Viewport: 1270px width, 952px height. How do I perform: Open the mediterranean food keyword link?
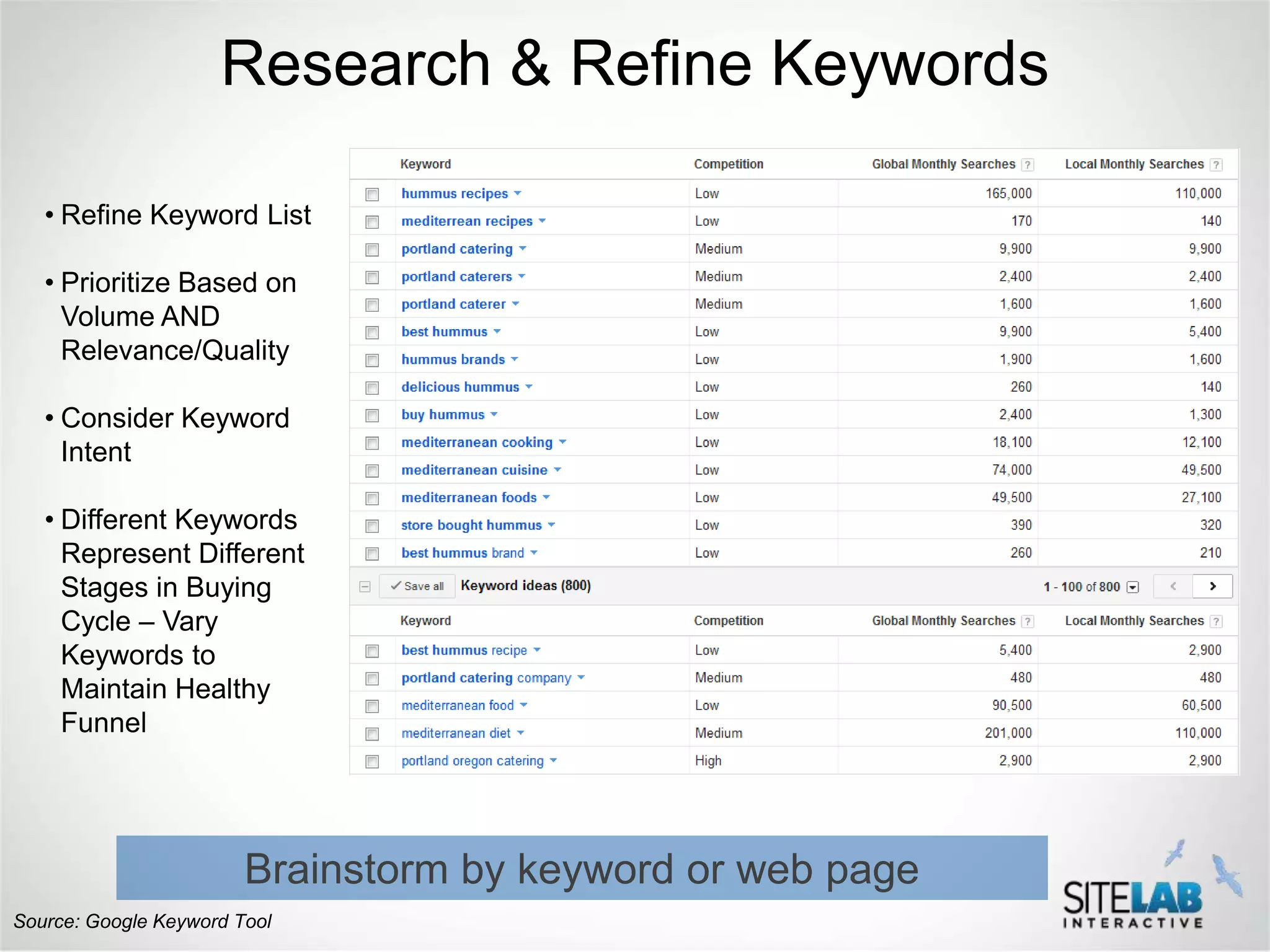pos(458,705)
